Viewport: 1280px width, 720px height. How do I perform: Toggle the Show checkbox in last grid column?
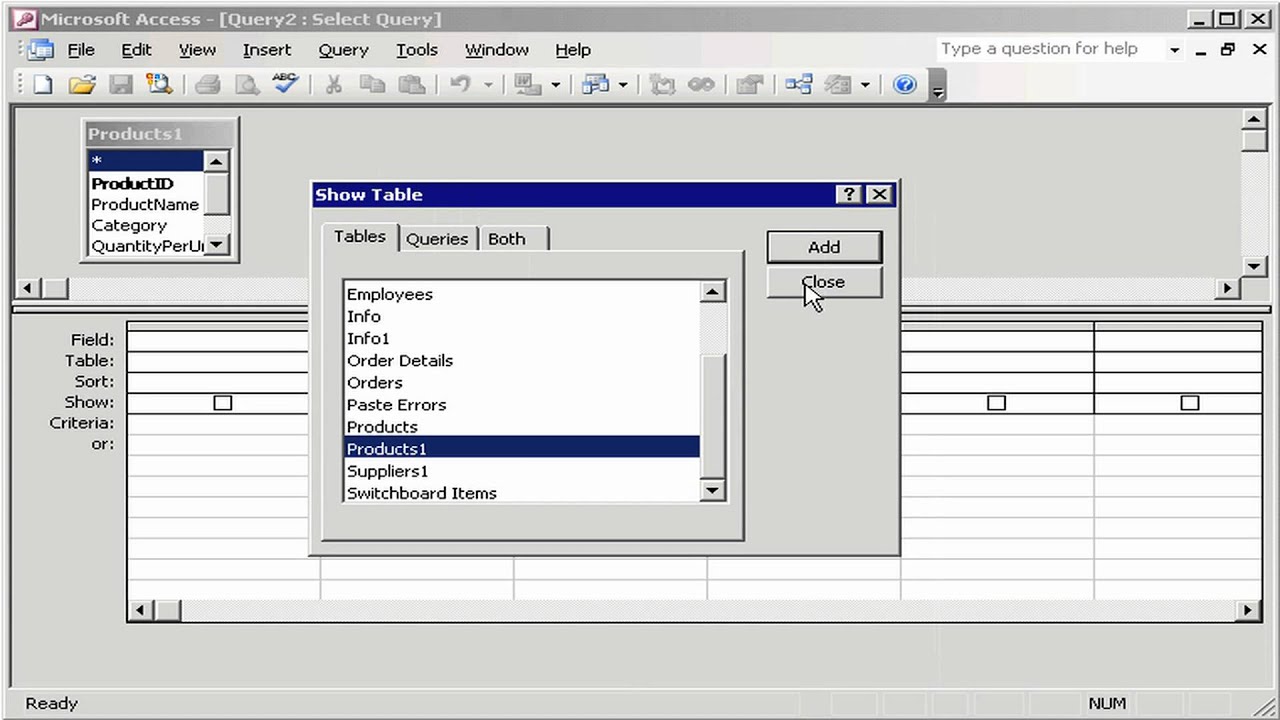click(x=1190, y=403)
